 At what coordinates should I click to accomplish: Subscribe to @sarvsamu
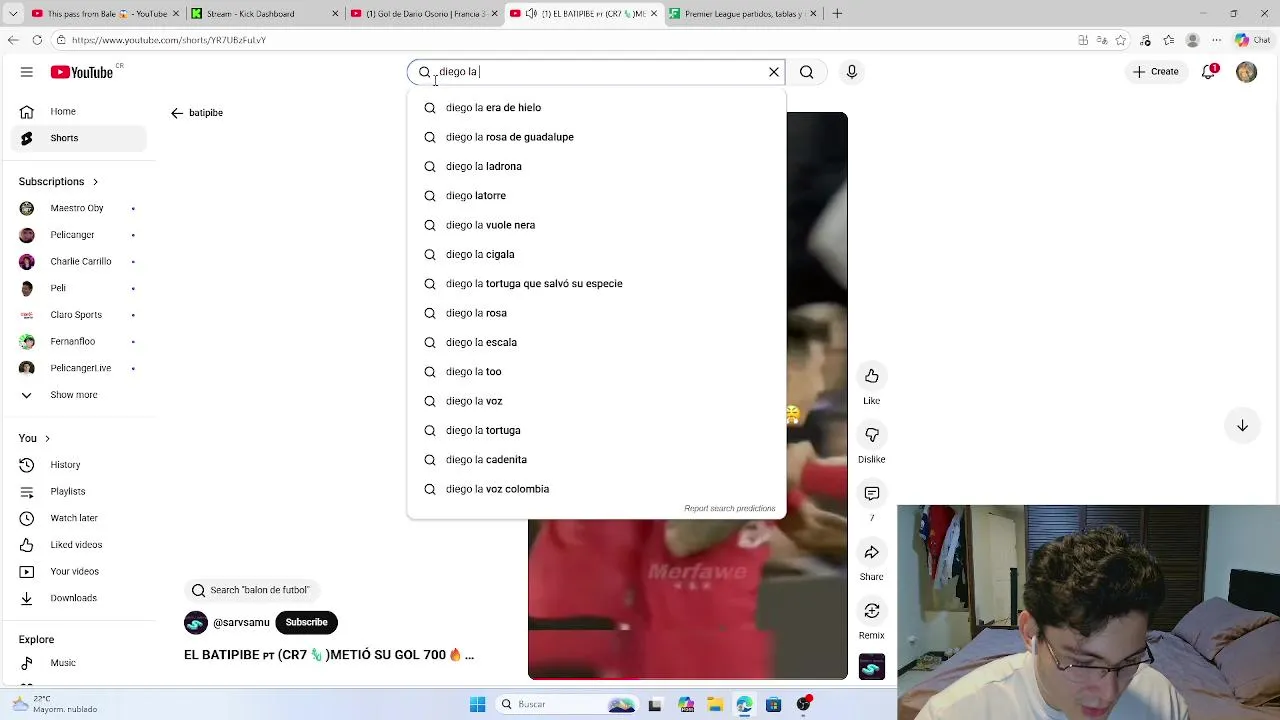point(306,623)
